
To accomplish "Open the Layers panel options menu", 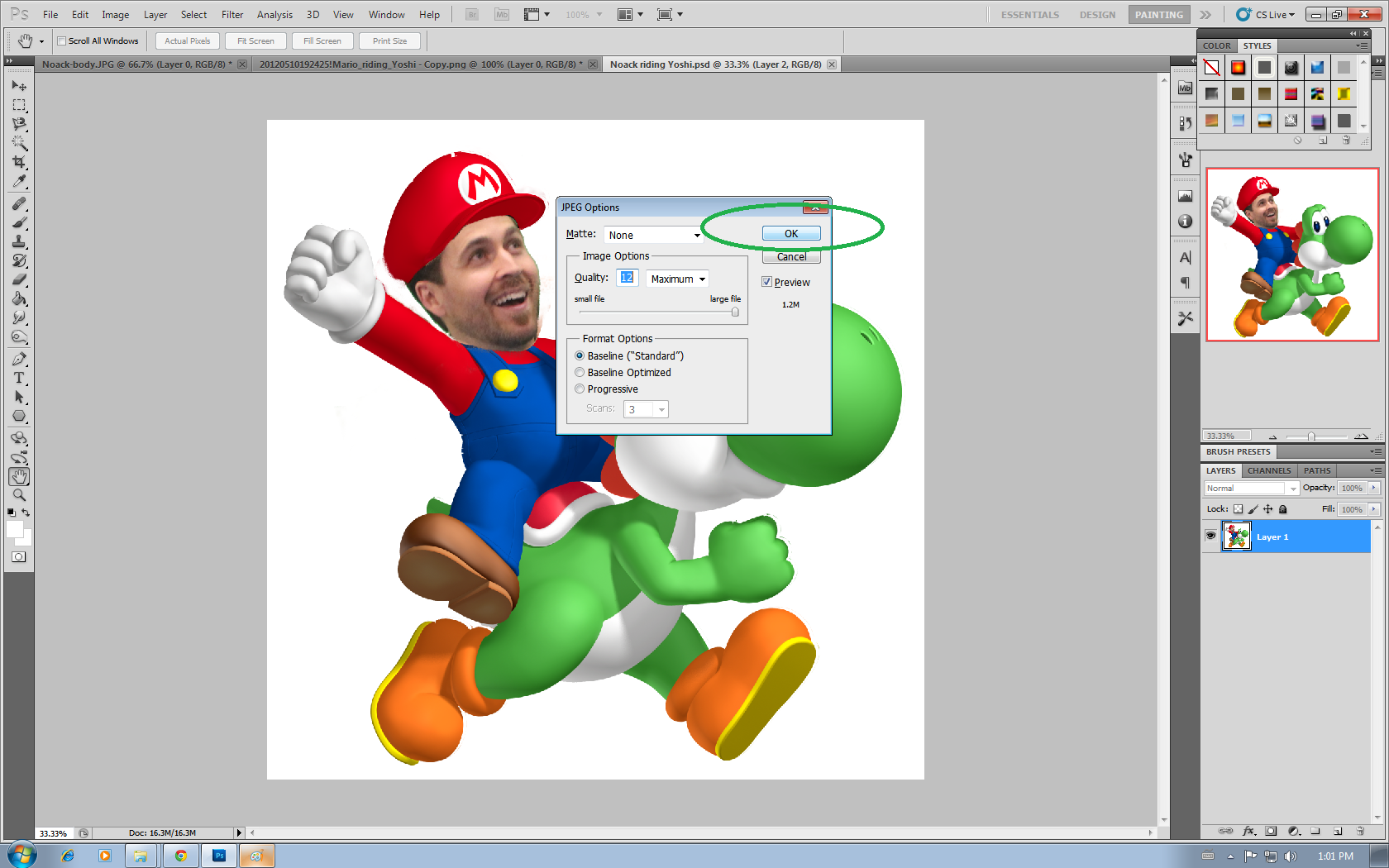I will tap(1375, 470).
